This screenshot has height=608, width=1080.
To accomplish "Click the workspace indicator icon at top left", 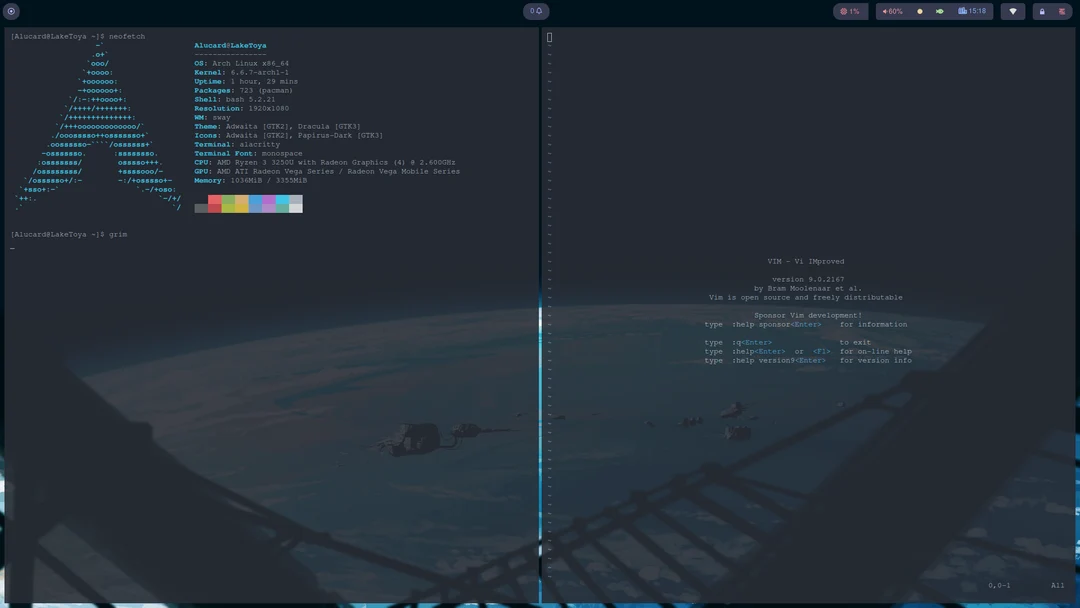I will 11,10.
